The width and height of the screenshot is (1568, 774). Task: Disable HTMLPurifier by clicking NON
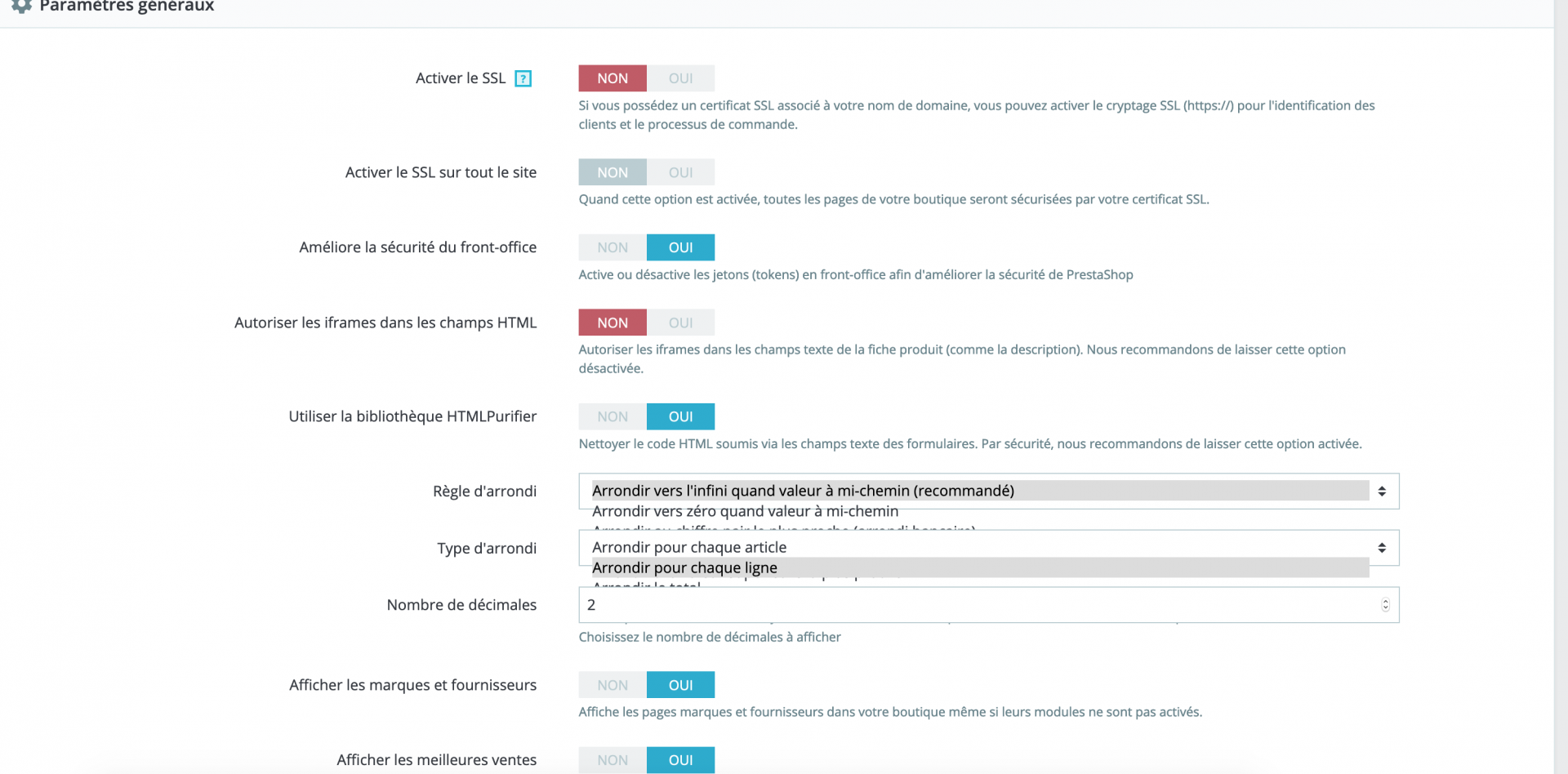[x=612, y=416]
